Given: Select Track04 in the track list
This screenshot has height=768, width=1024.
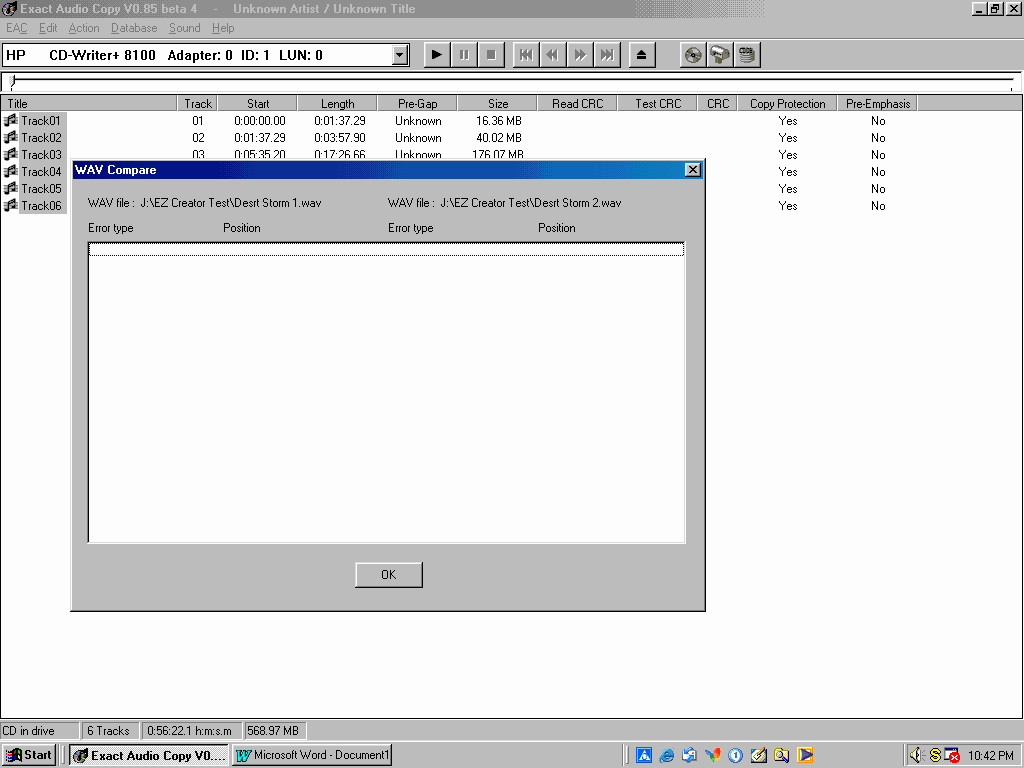Looking at the screenshot, I should click(40, 172).
